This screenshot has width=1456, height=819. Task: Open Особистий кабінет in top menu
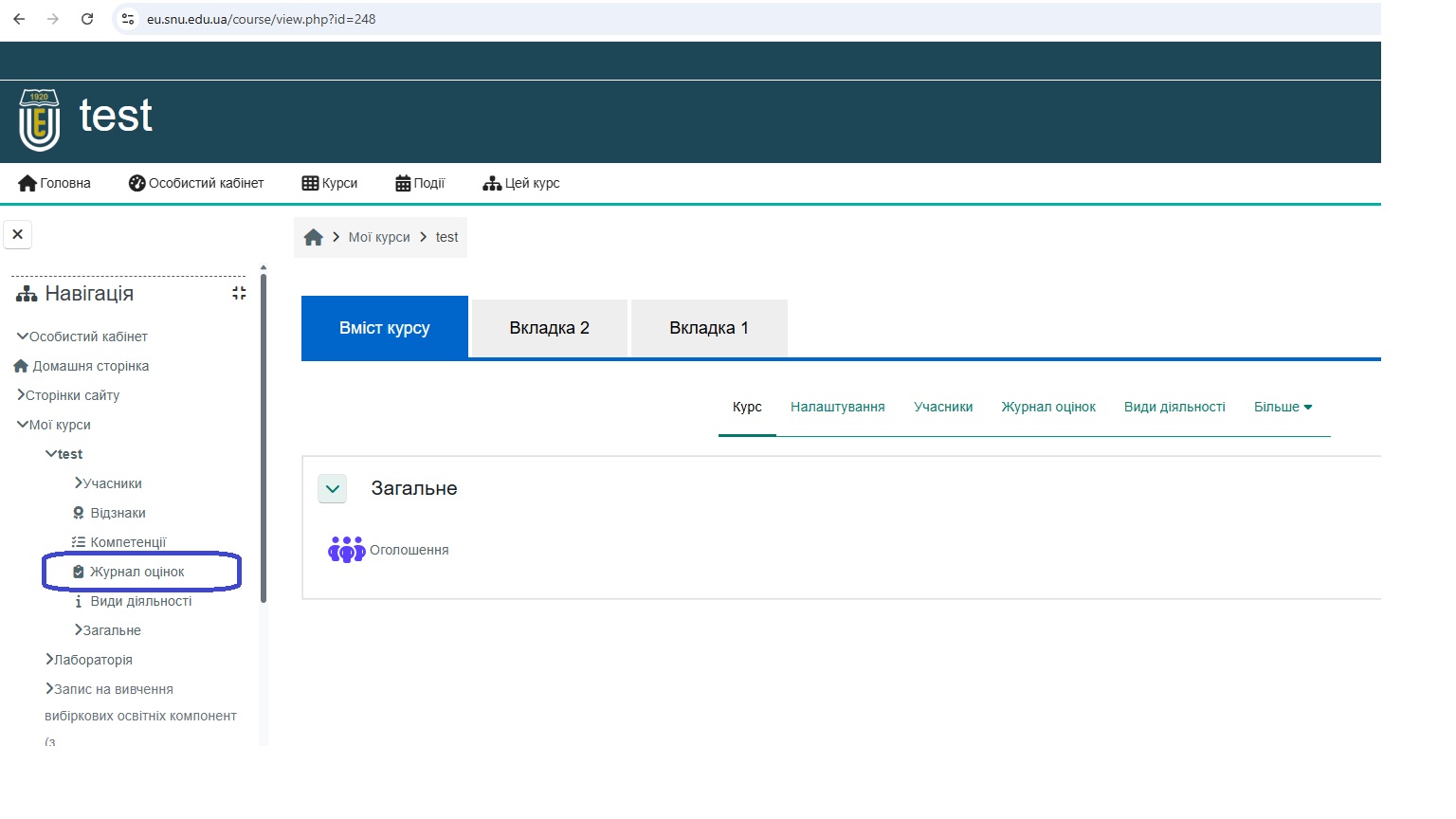pos(196,183)
